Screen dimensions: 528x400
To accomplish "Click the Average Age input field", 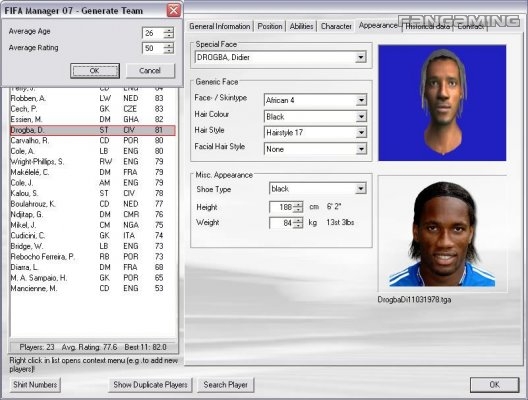I will click(x=153, y=33).
